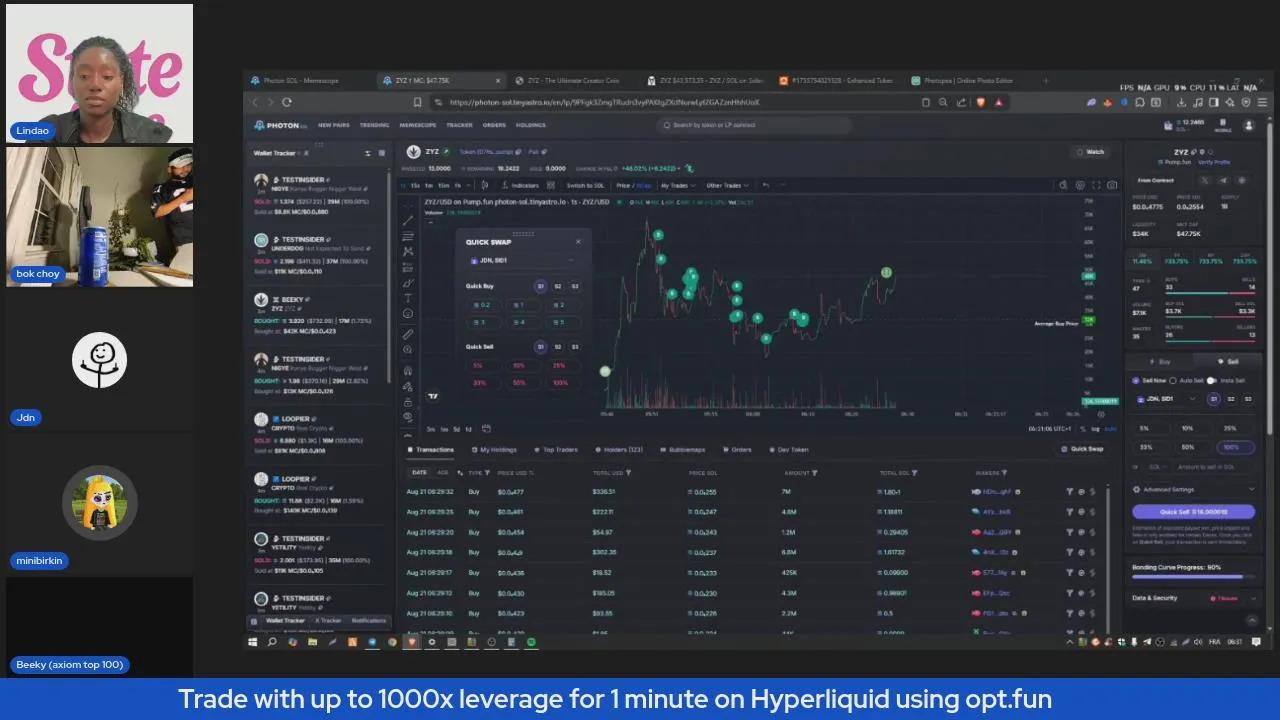Open the My Trades dropdown
The height and width of the screenshot is (720, 1280).
pyautogui.click(x=677, y=185)
